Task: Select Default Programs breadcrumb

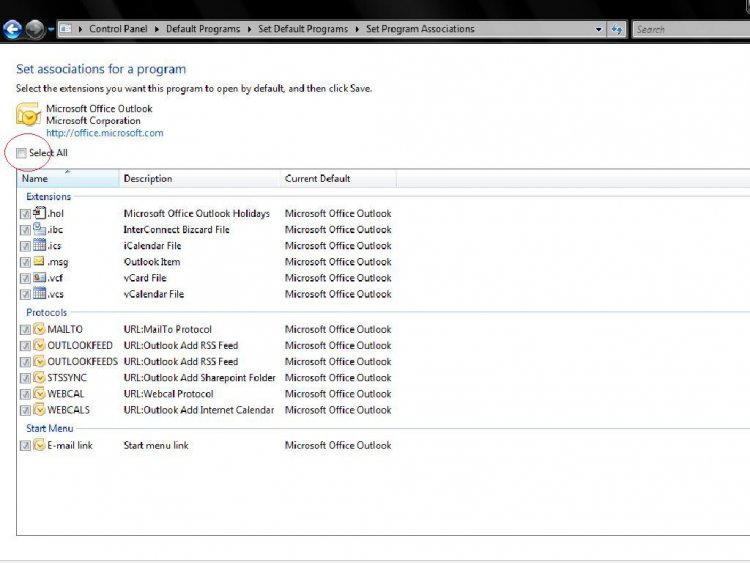Action: pyautogui.click(x=203, y=29)
